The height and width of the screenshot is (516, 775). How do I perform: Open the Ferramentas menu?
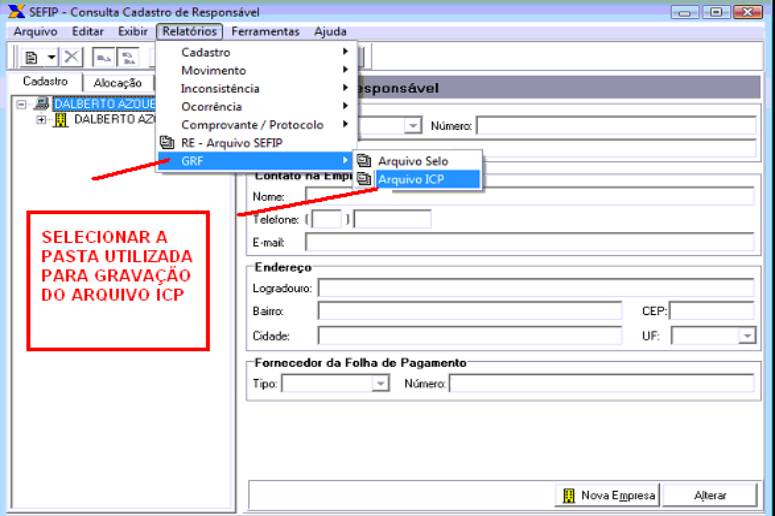[265, 31]
